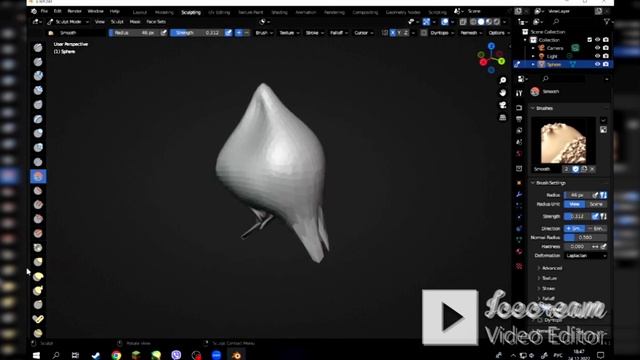Open the Texture dropdown in header
Image resolution: width=640 pixels, height=360 pixels.
[x=289, y=33]
